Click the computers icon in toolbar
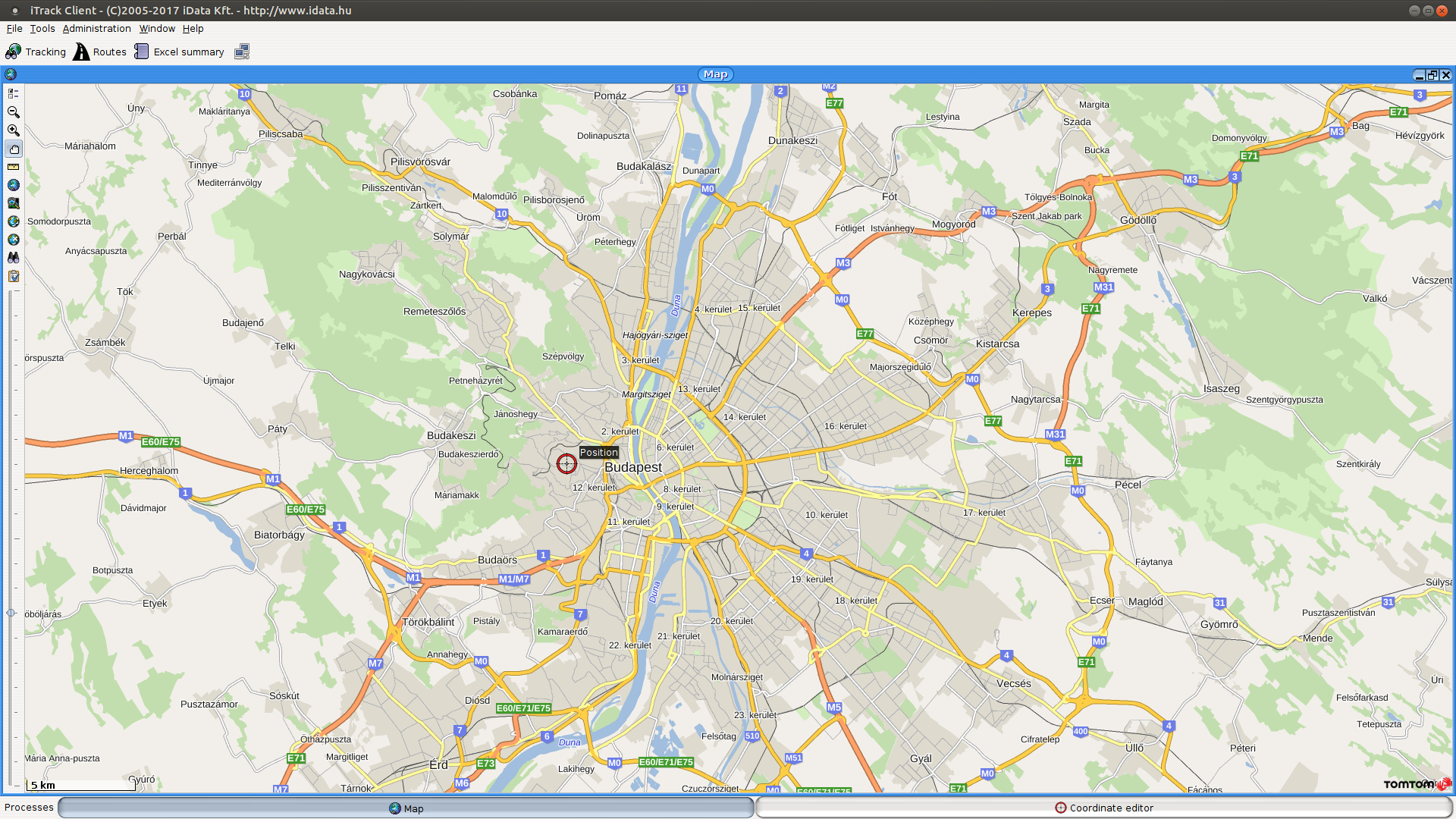 [x=242, y=52]
